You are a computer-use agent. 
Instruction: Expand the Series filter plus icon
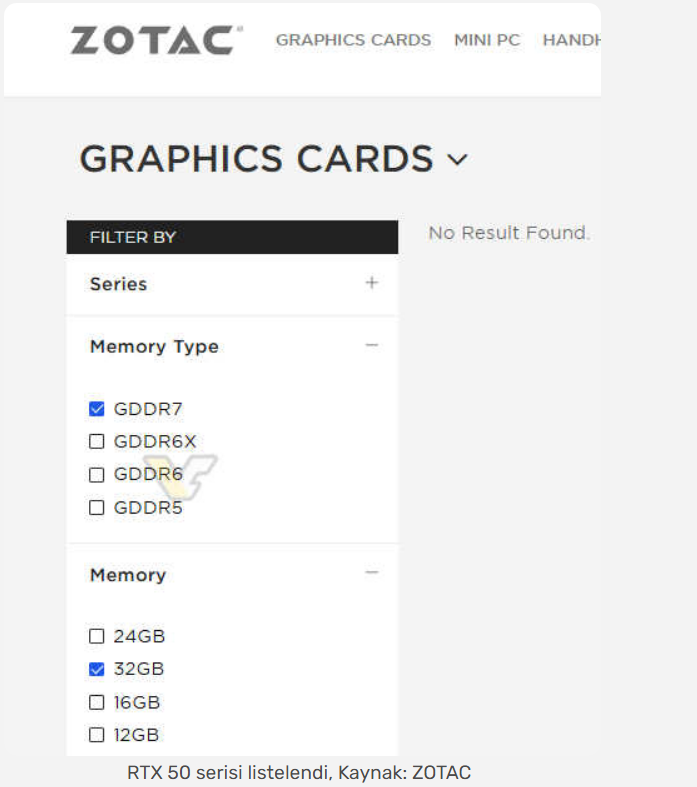coord(372,283)
